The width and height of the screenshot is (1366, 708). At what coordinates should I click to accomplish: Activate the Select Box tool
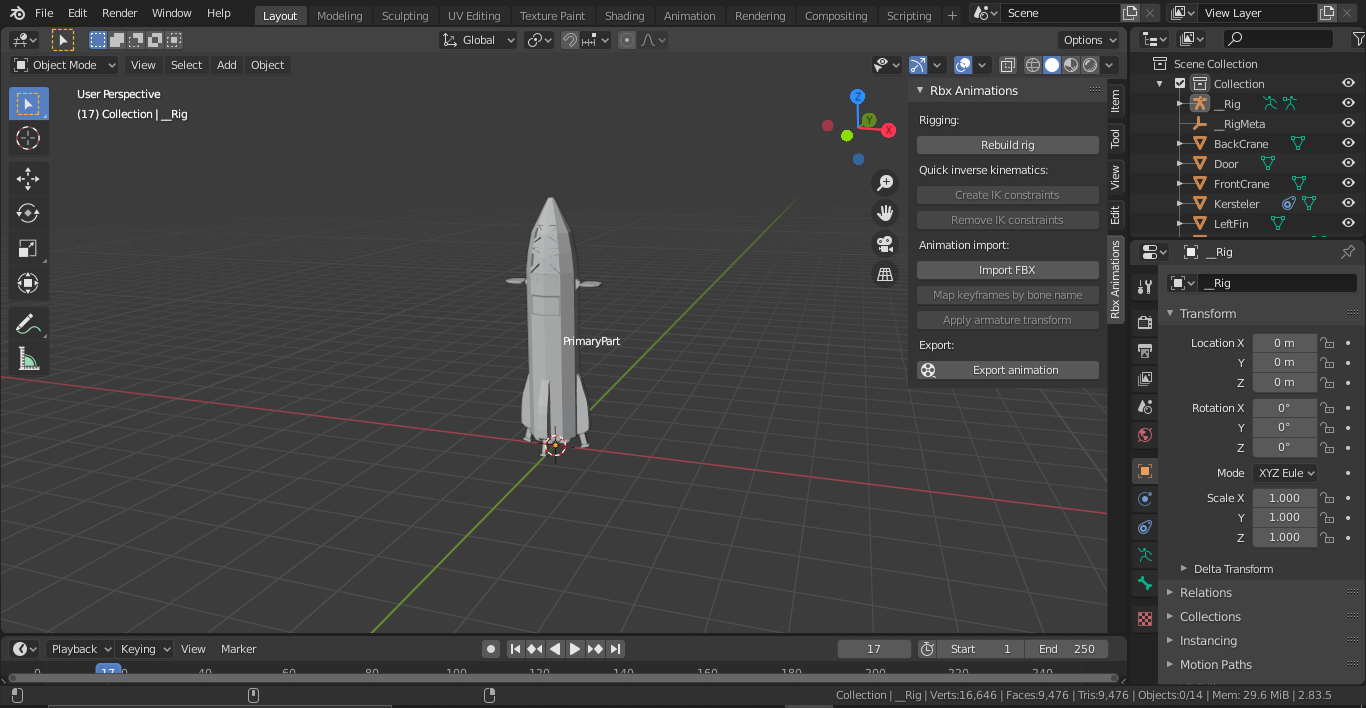pos(28,104)
